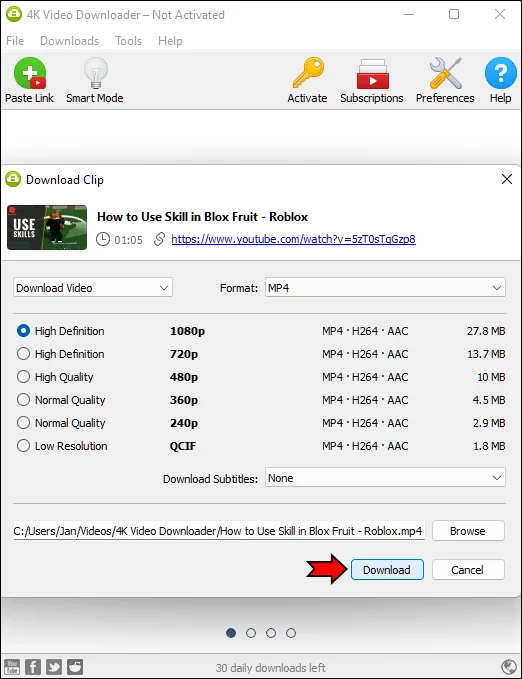Open Reddit icon in status bar
This screenshot has width=522, height=679.
pos(75,667)
